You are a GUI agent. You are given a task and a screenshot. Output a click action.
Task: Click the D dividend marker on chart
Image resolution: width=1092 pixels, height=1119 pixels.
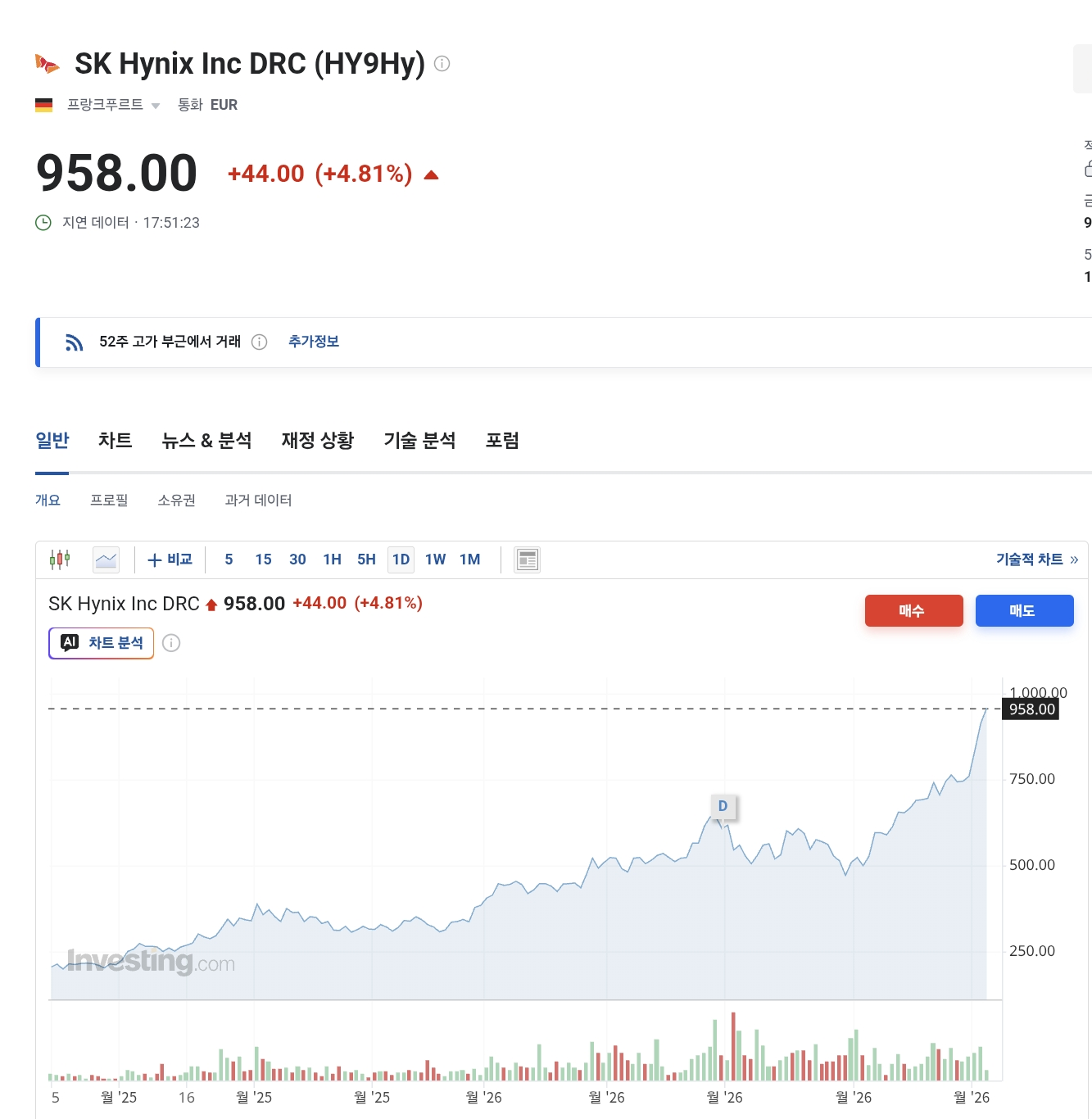tap(723, 806)
